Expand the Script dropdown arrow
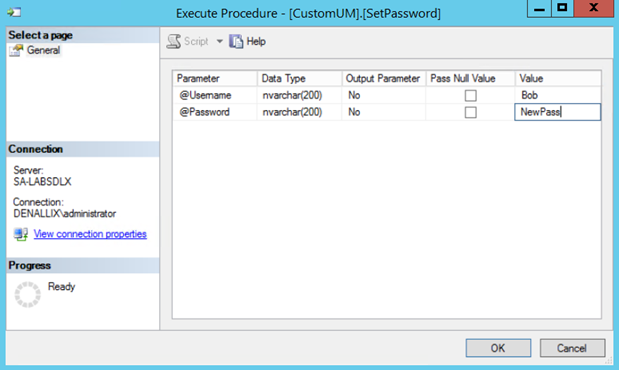 pyautogui.click(x=219, y=41)
